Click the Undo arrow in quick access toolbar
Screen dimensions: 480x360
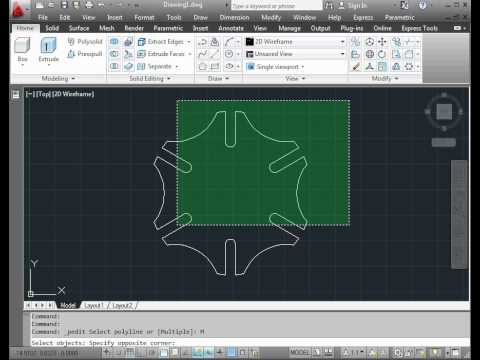click(x=101, y=5)
